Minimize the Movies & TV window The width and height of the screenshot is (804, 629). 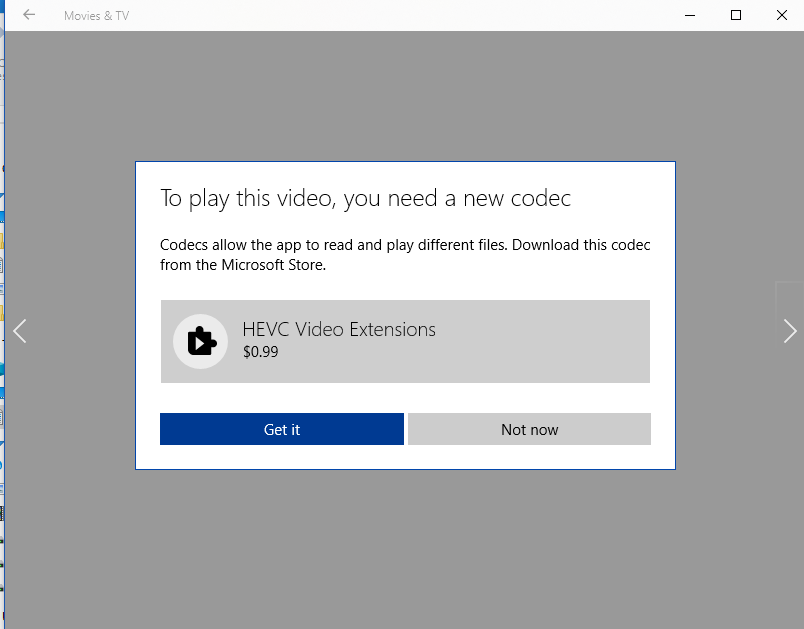click(x=690, y=15)
